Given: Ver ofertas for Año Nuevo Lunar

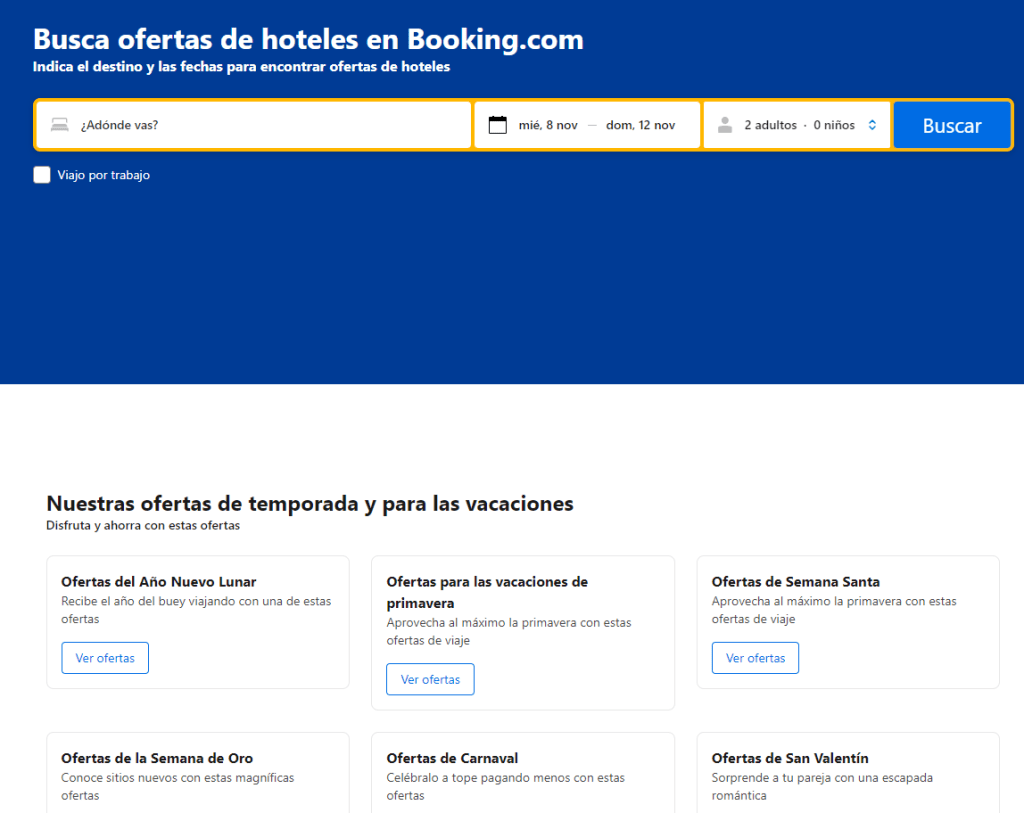Looking at the screenshot, I should (x=105, y=658).
